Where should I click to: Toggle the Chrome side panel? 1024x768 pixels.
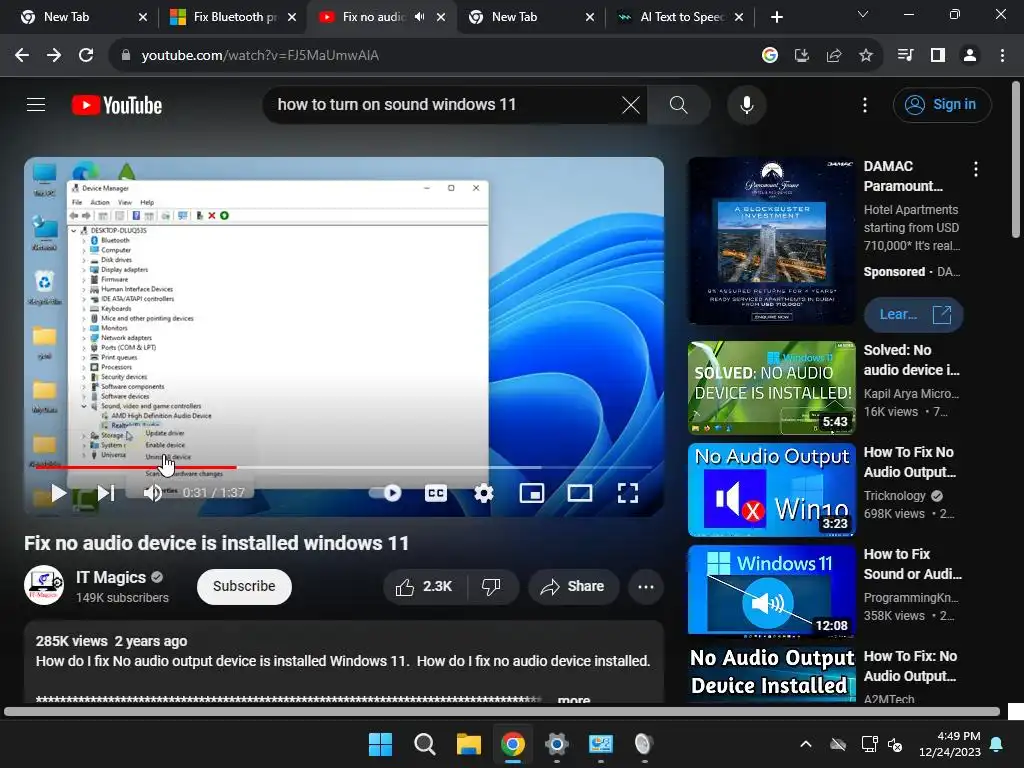pyautogui.click(x=938, y=56)
